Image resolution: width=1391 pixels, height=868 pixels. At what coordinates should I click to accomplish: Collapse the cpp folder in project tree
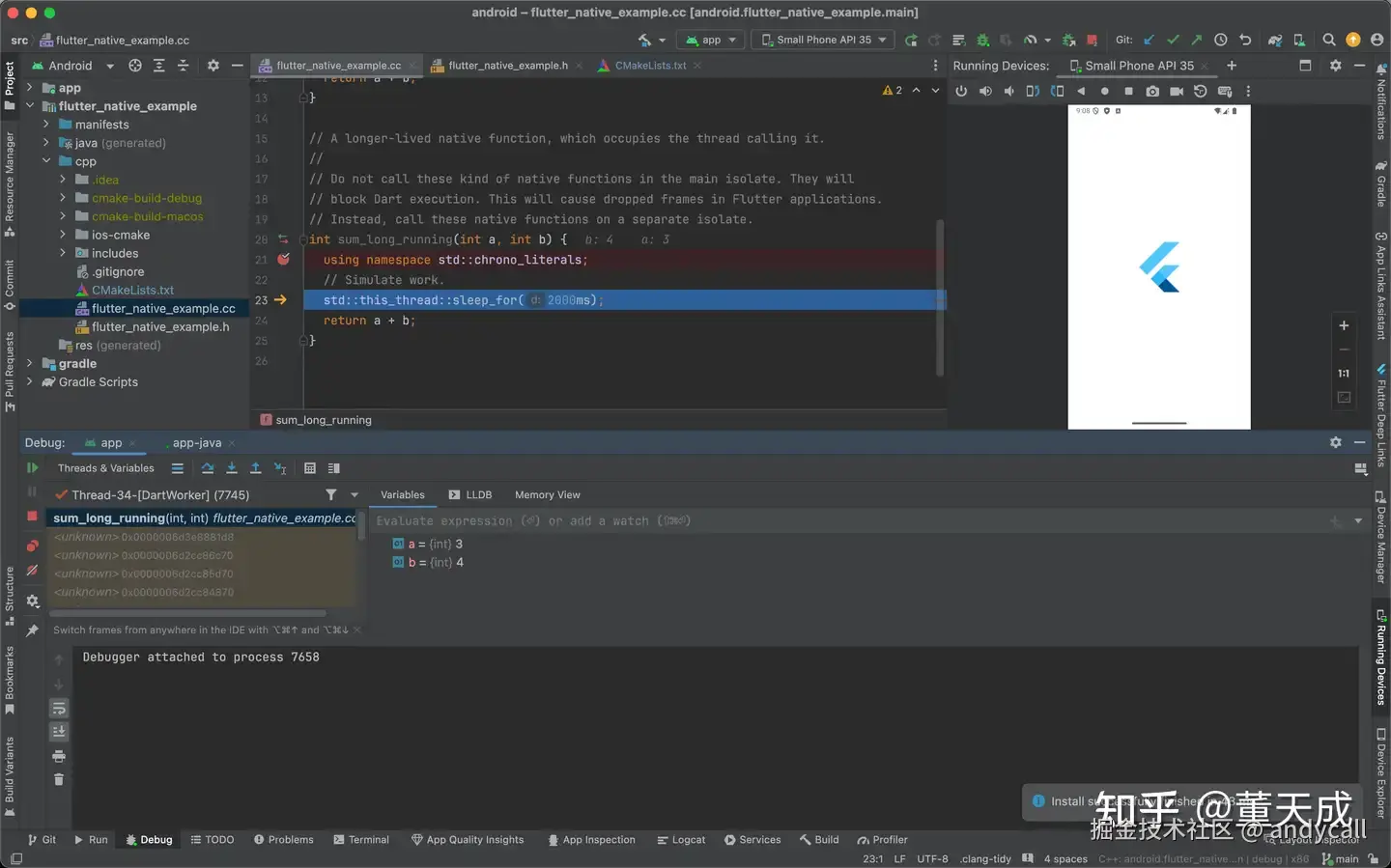(46, 161)
